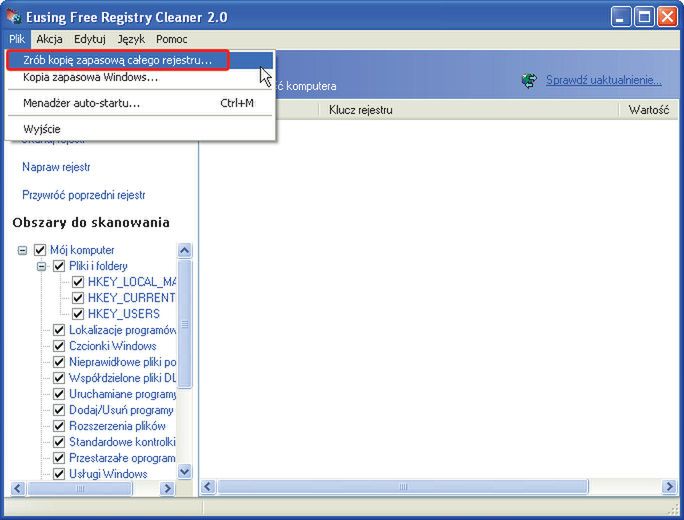684x520 pixels.
Task: Click results list horizontal scrollbar thumb
Action: click(x=403, y=486)
